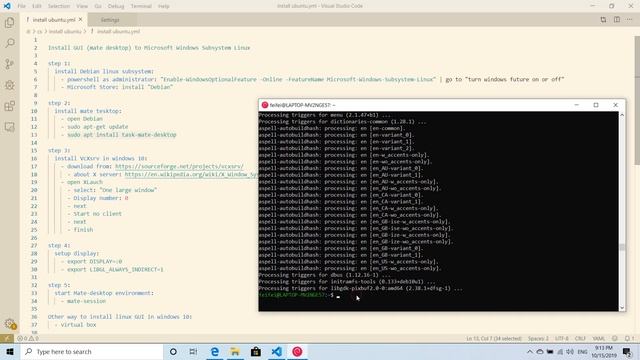The image size is (640, 360).
Task: Open File Explorer from the taskbar
Action: (x=235, y=351)
